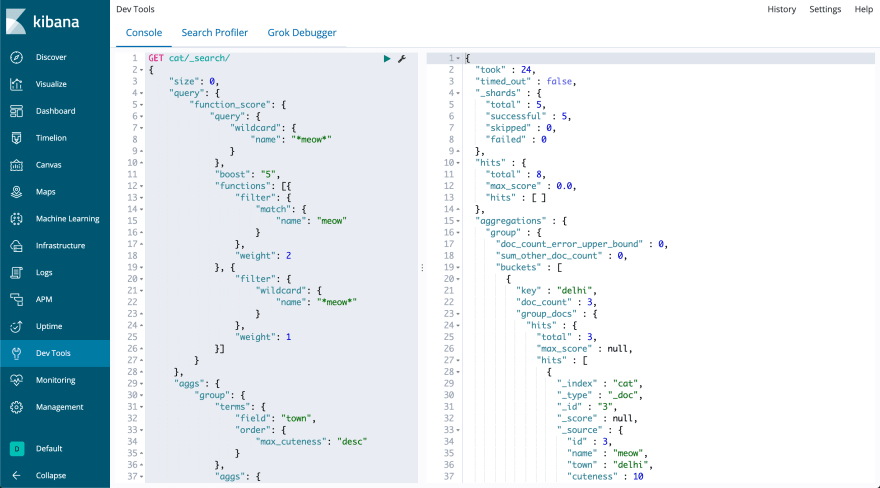Switch to the Console tab
880x488 pixels.
click(x=144, y=33)
